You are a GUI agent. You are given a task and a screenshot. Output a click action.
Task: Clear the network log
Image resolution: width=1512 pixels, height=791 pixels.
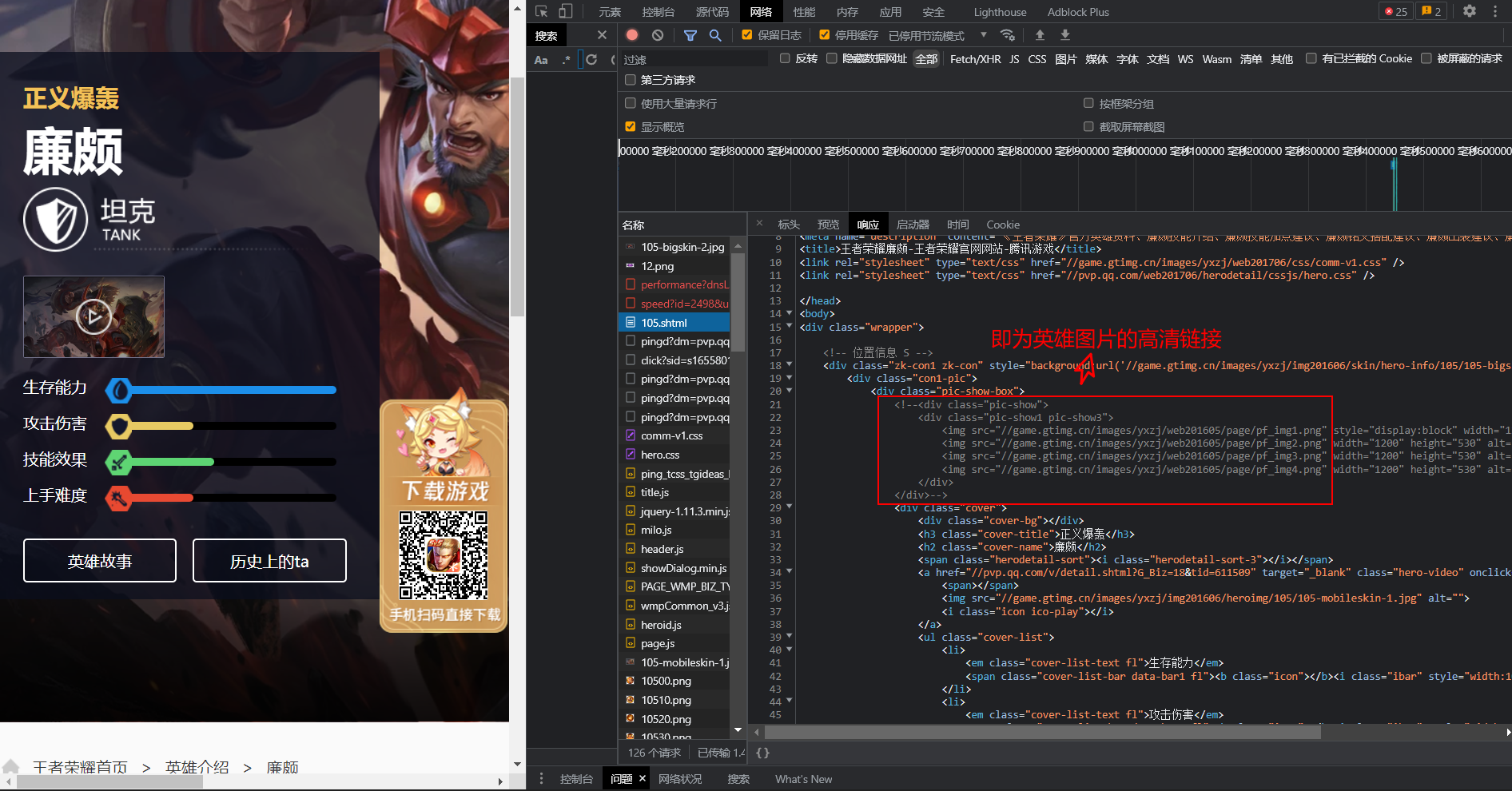[658, 35]
